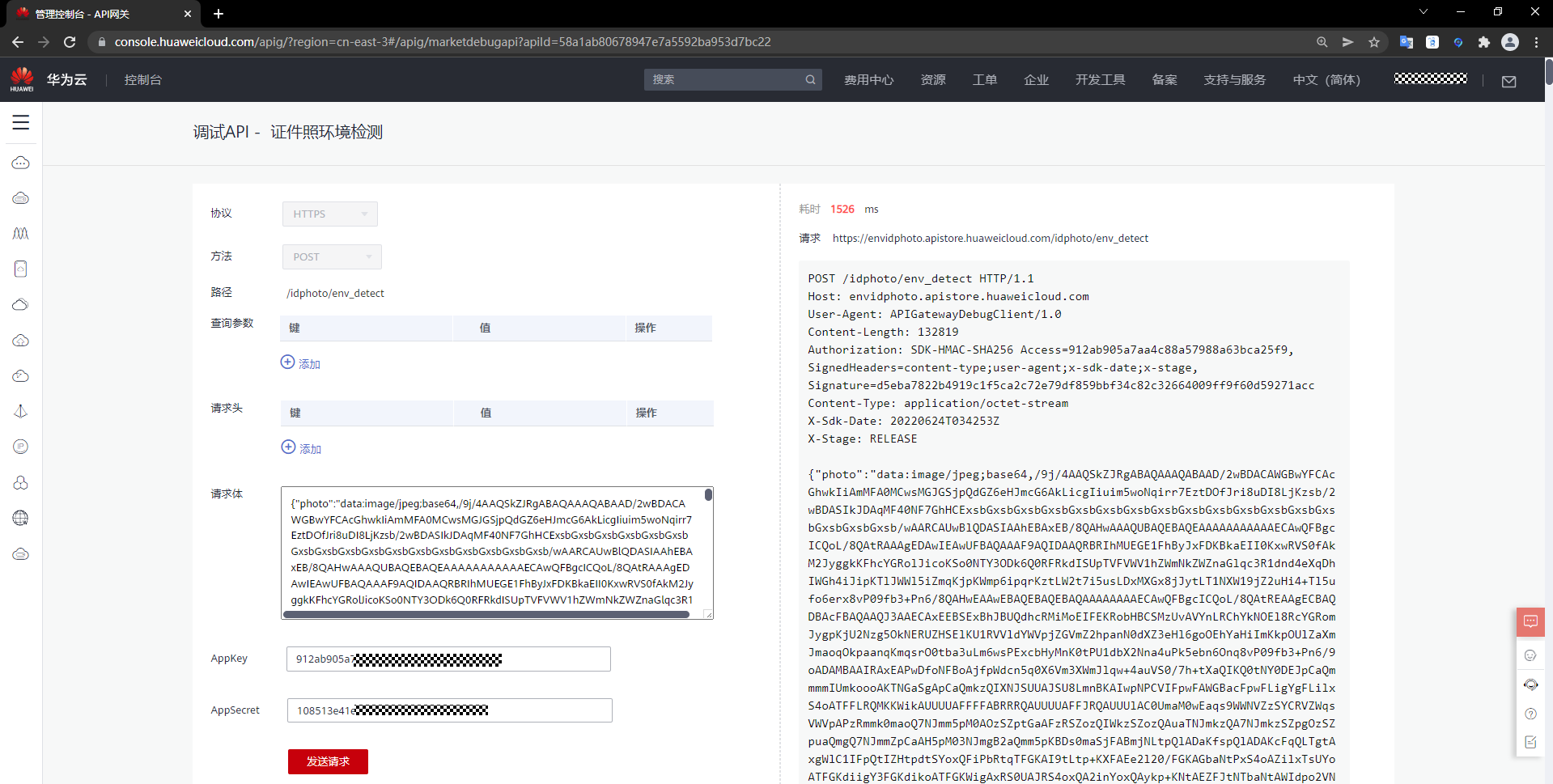The width and height of the screenshot is (1553, 784).
Task: Open the IP circle sidebar icon
Action: click(21, 447)
